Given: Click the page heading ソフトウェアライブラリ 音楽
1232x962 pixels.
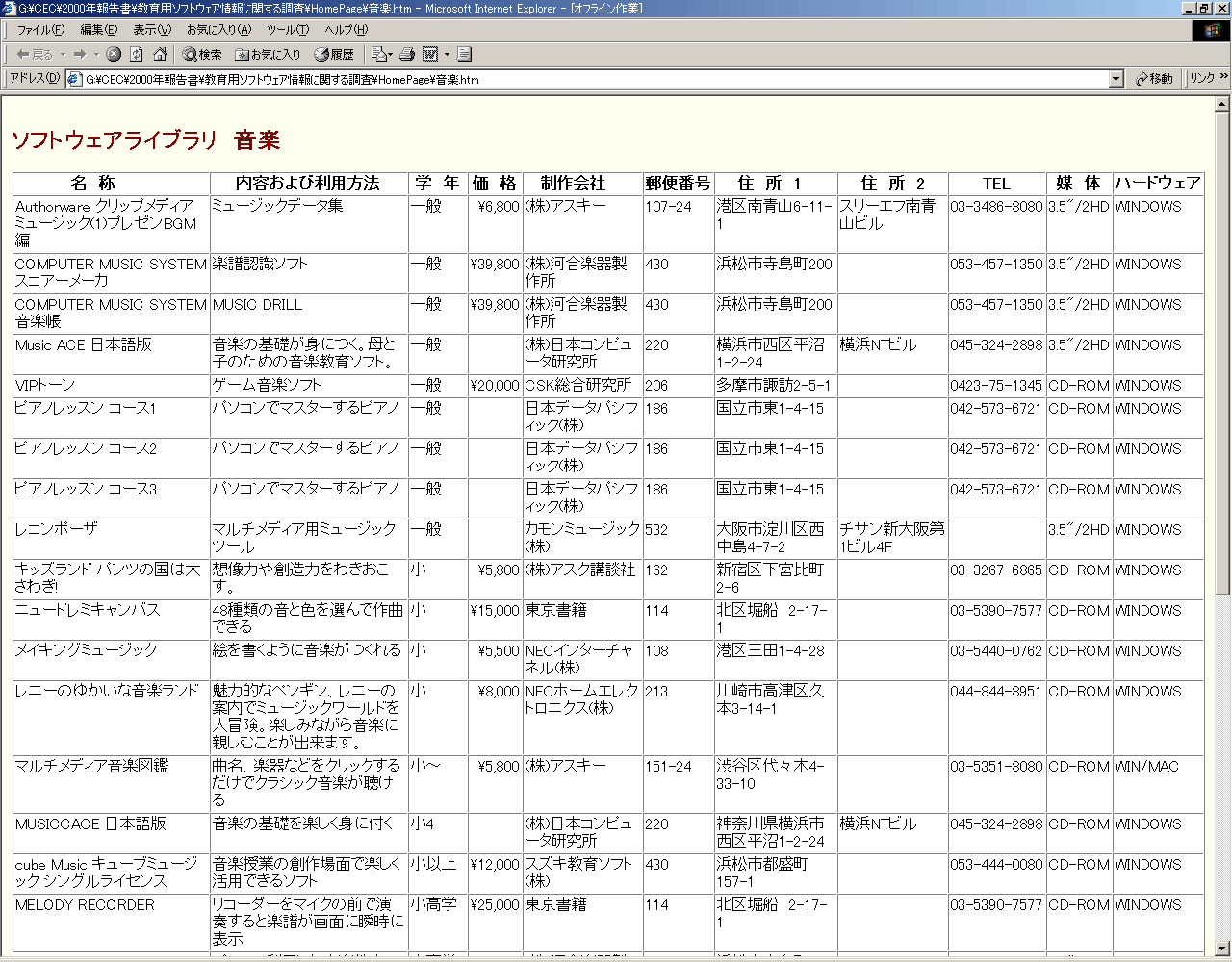Looking at the screenshot, I should 145,140.
